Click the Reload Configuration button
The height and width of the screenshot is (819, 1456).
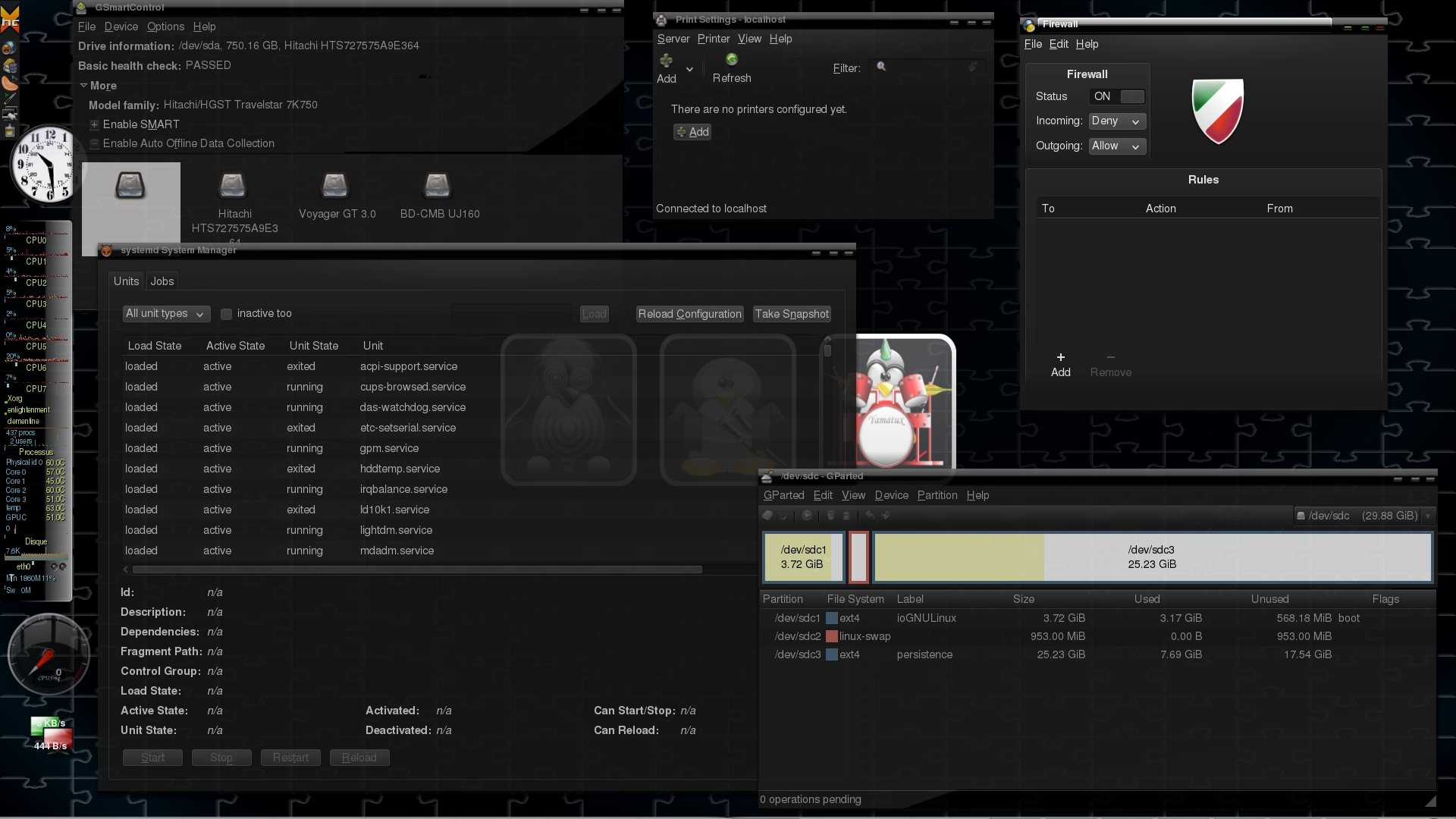(689, 314)
